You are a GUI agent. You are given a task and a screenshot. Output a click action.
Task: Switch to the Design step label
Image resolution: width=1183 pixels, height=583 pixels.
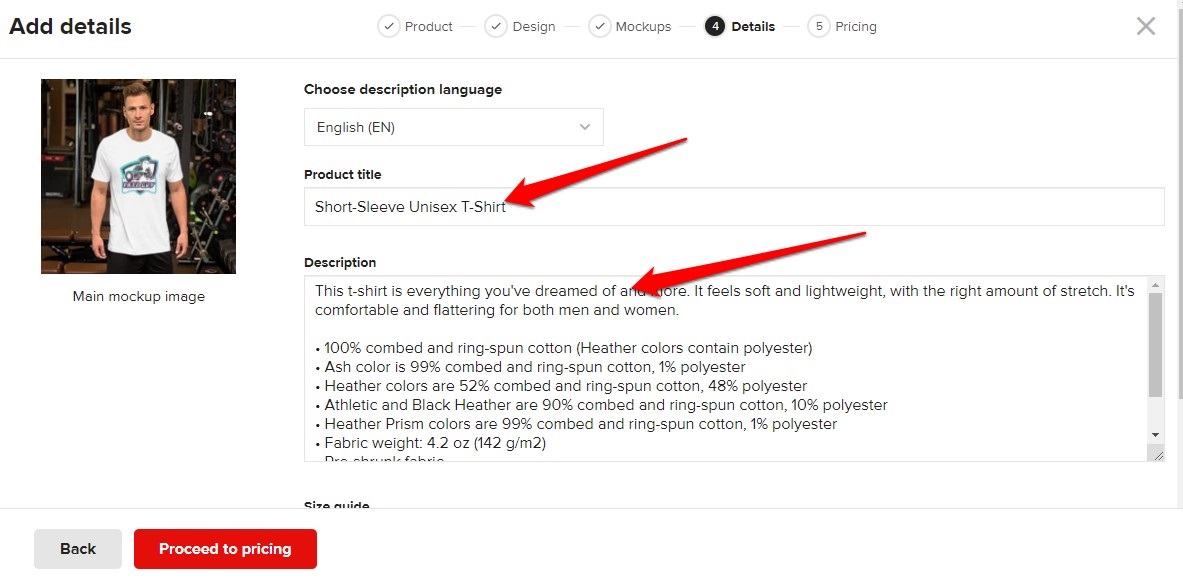tap(534, 27)
